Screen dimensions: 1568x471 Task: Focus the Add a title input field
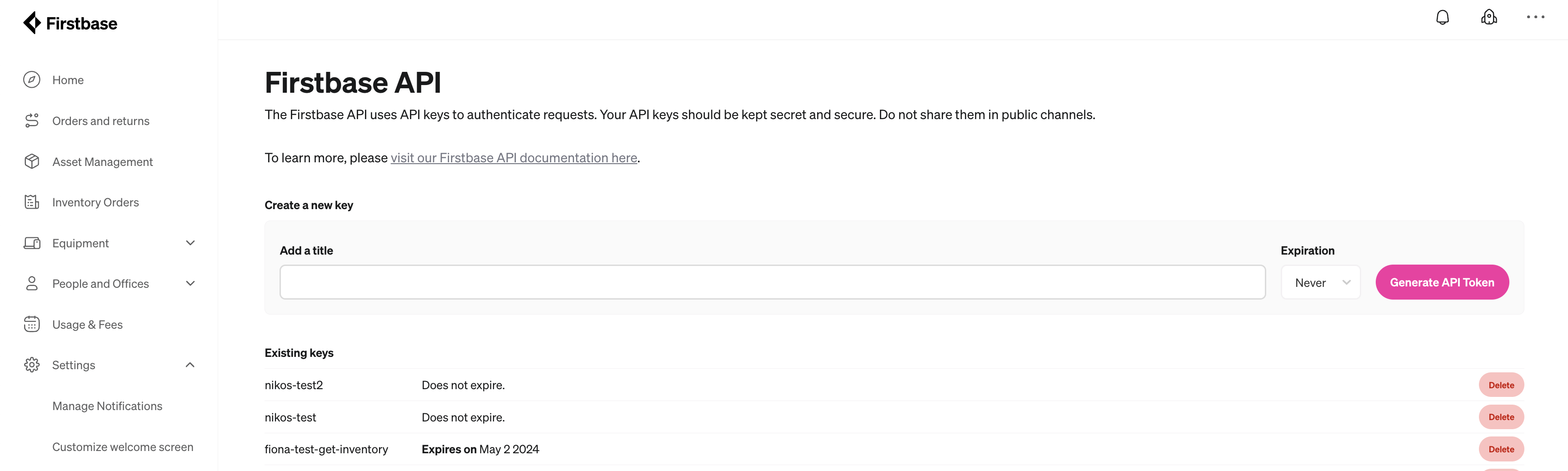tap(773, 282)
